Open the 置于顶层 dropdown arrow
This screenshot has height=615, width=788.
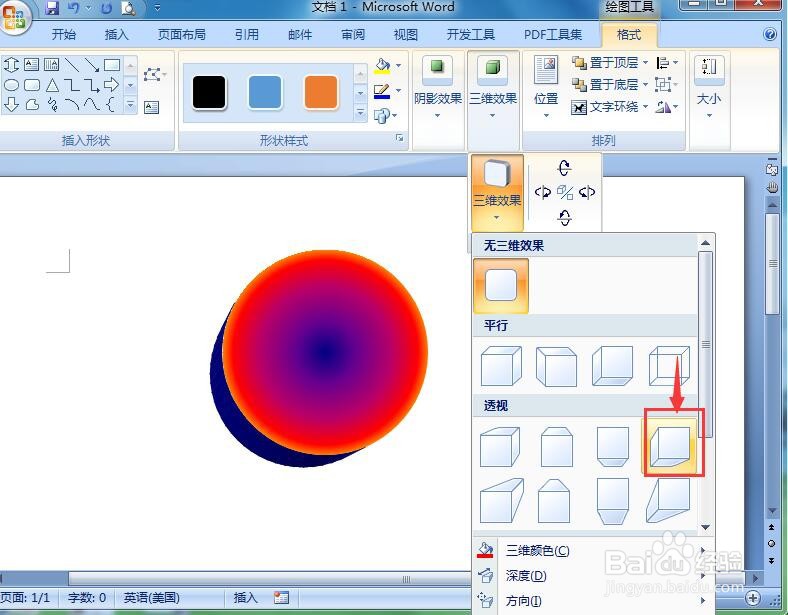point(645,63)
